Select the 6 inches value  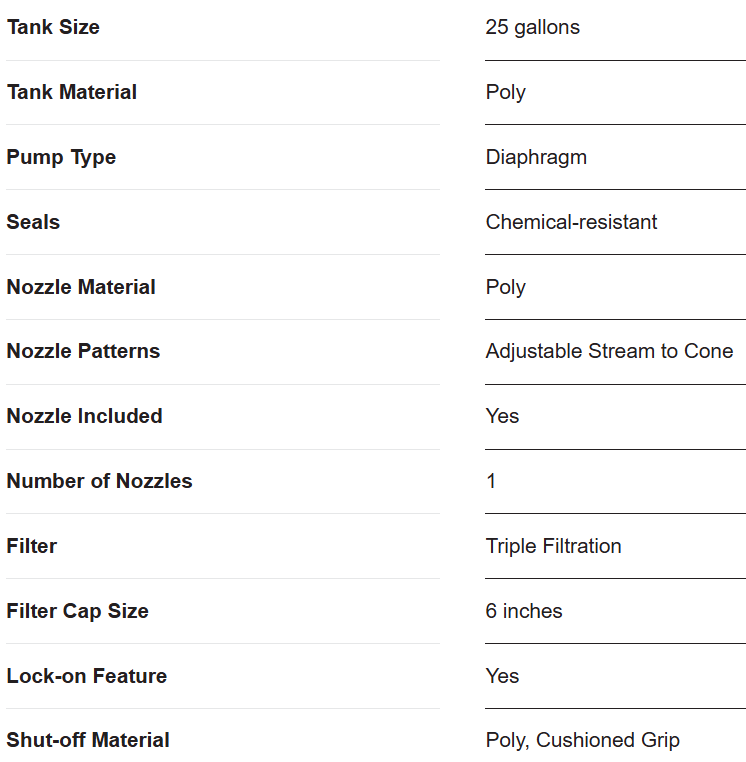tap(524, 611)
